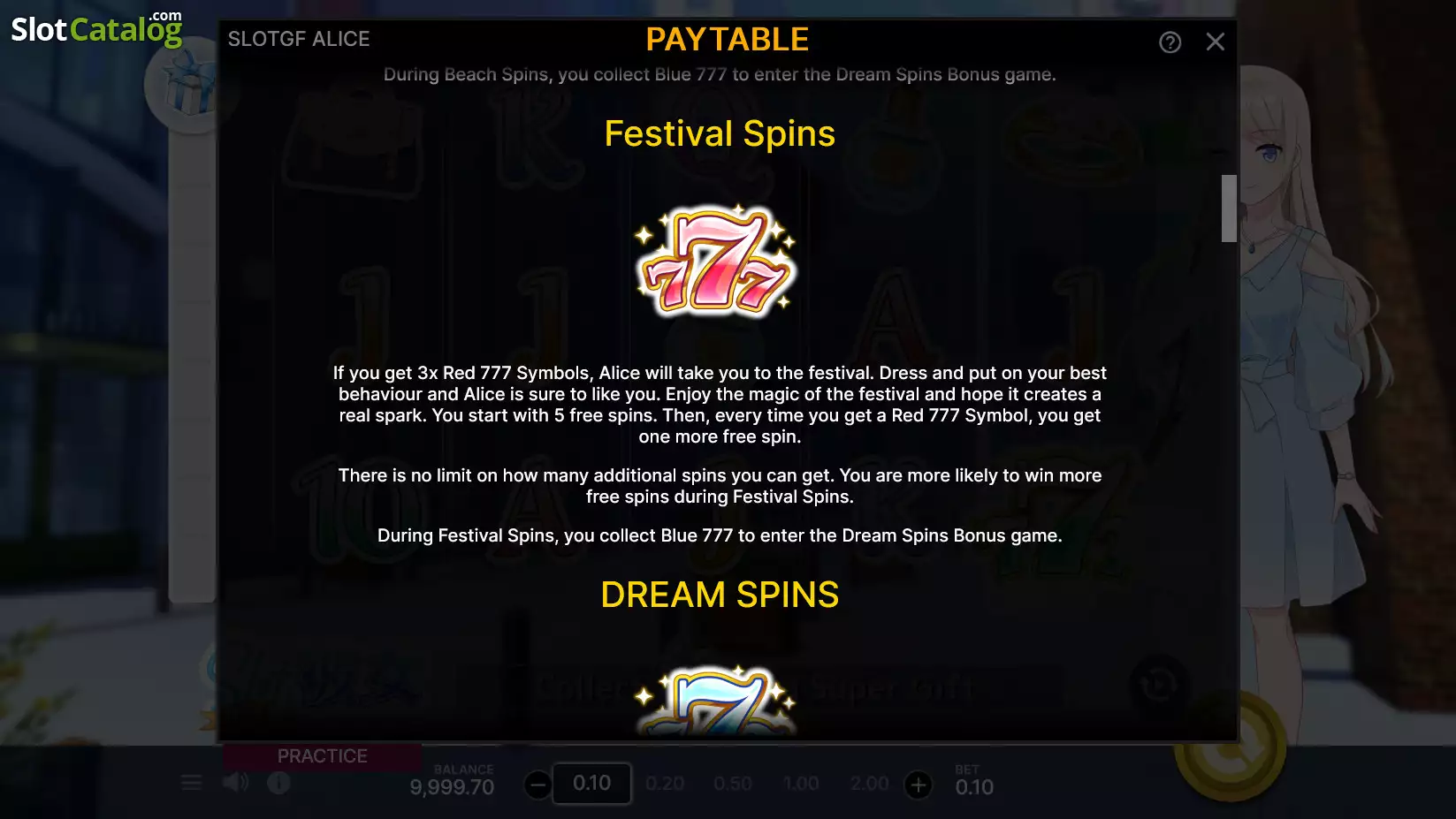
Task: Decrease bet with the minus button
Action: [x=537, y=785]
